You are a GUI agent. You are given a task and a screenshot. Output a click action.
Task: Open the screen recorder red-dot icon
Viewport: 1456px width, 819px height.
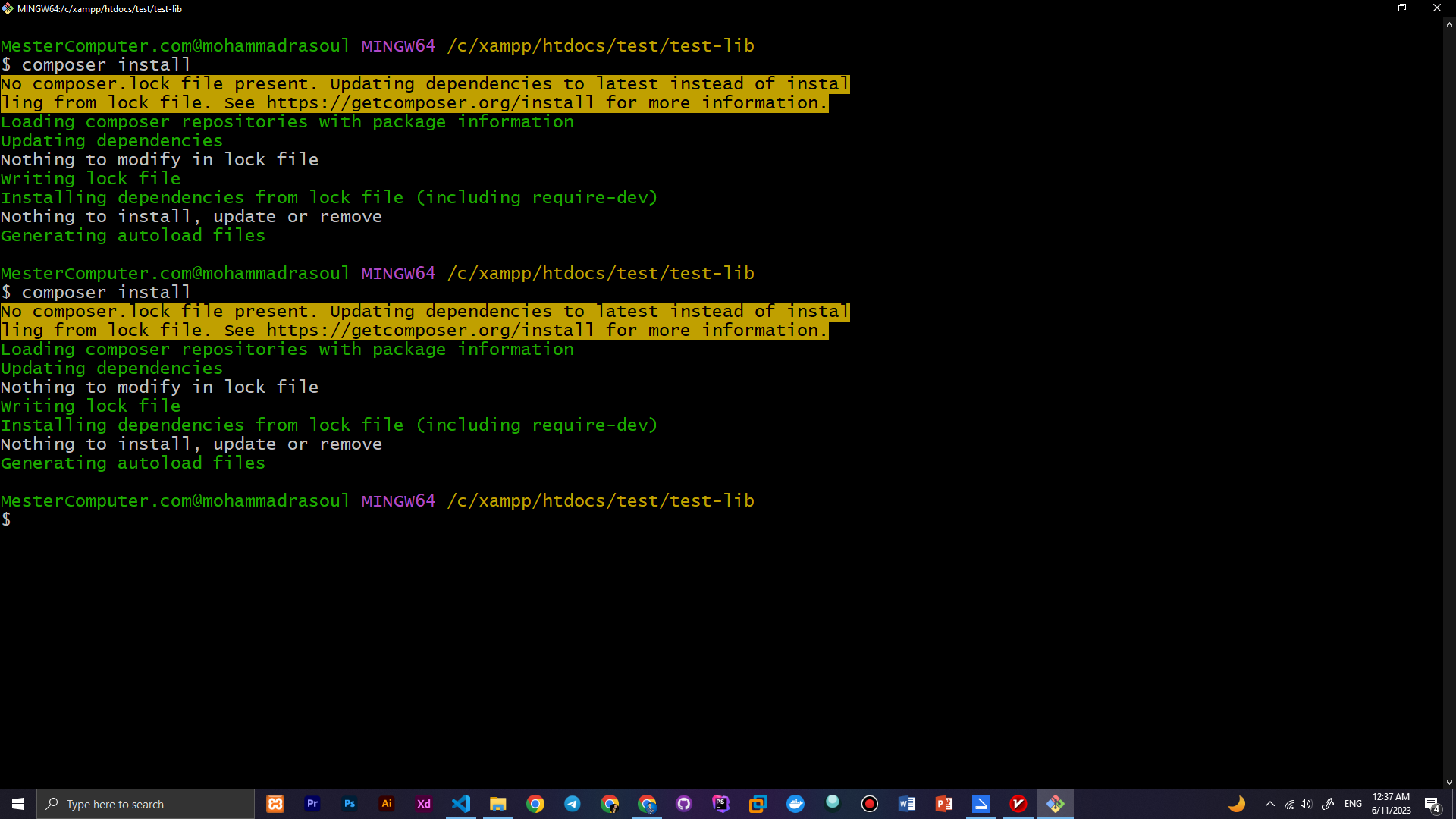click(870, 804)
